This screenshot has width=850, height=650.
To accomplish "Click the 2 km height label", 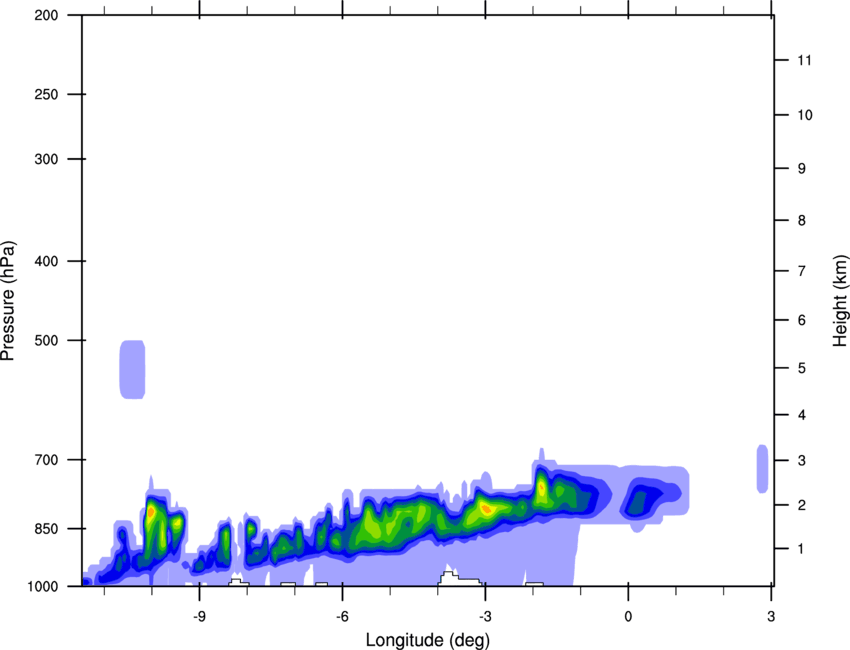I will point(801,505).
